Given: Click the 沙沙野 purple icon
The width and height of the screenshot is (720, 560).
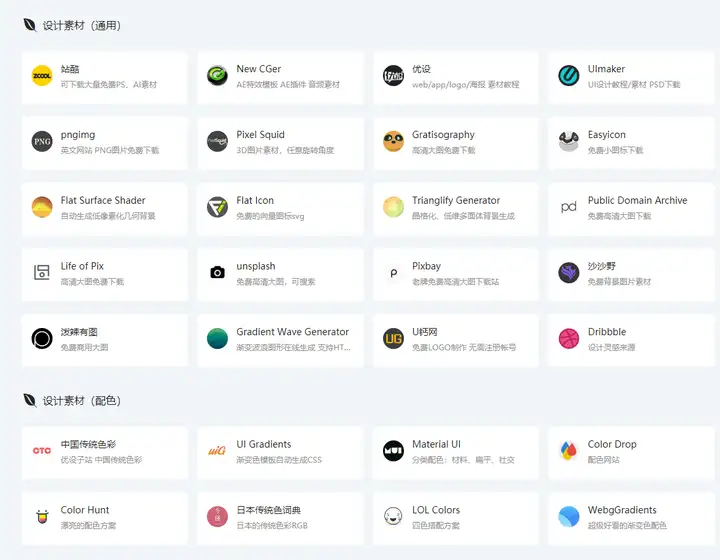Looking at the screenshot, I should pyautogui.click(x=569, y=273).
